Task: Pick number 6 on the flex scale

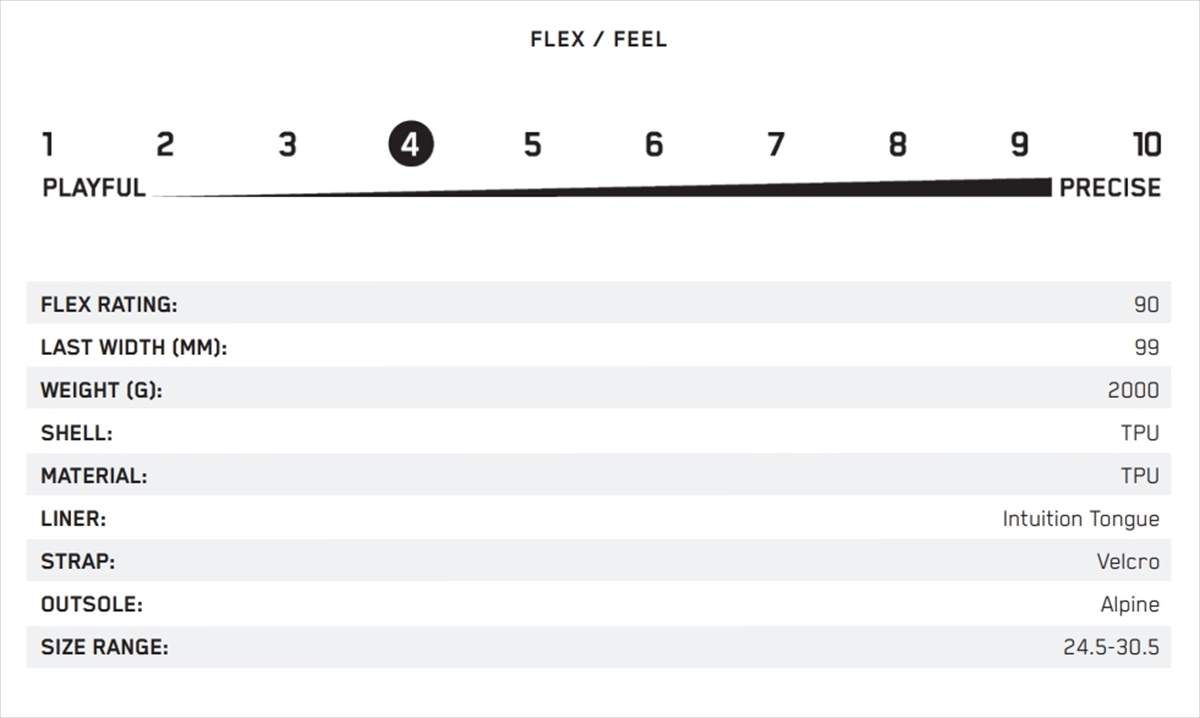Action: [x=654, y=145]
